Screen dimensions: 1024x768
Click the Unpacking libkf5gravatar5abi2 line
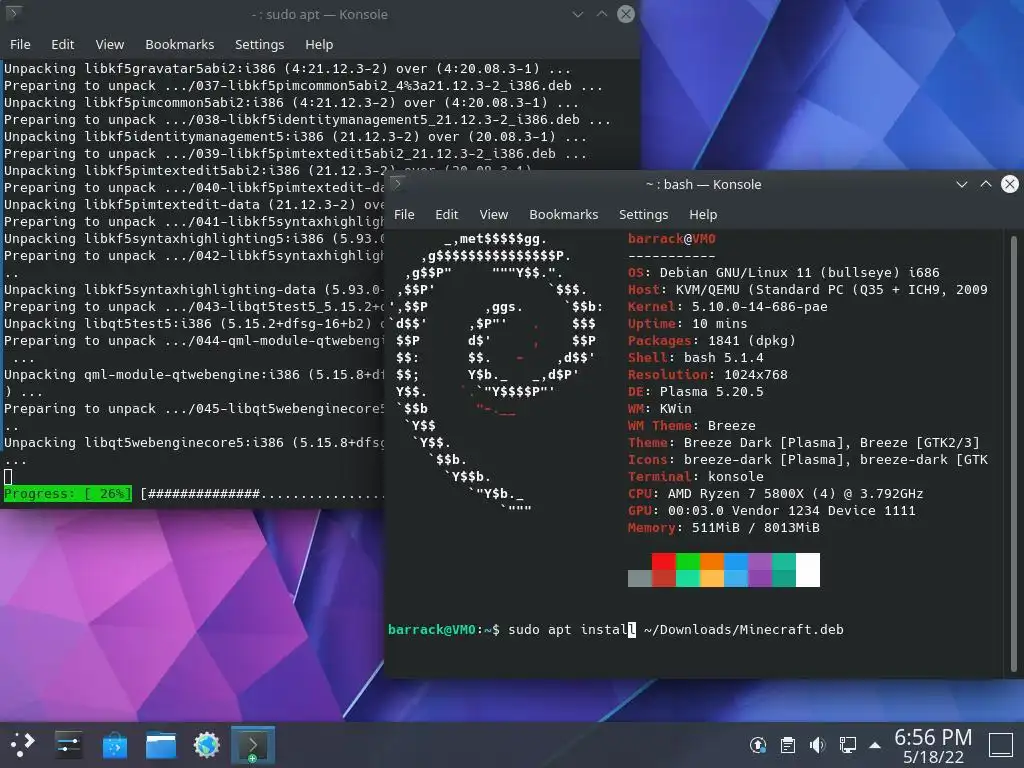click(x=287, y=69)
